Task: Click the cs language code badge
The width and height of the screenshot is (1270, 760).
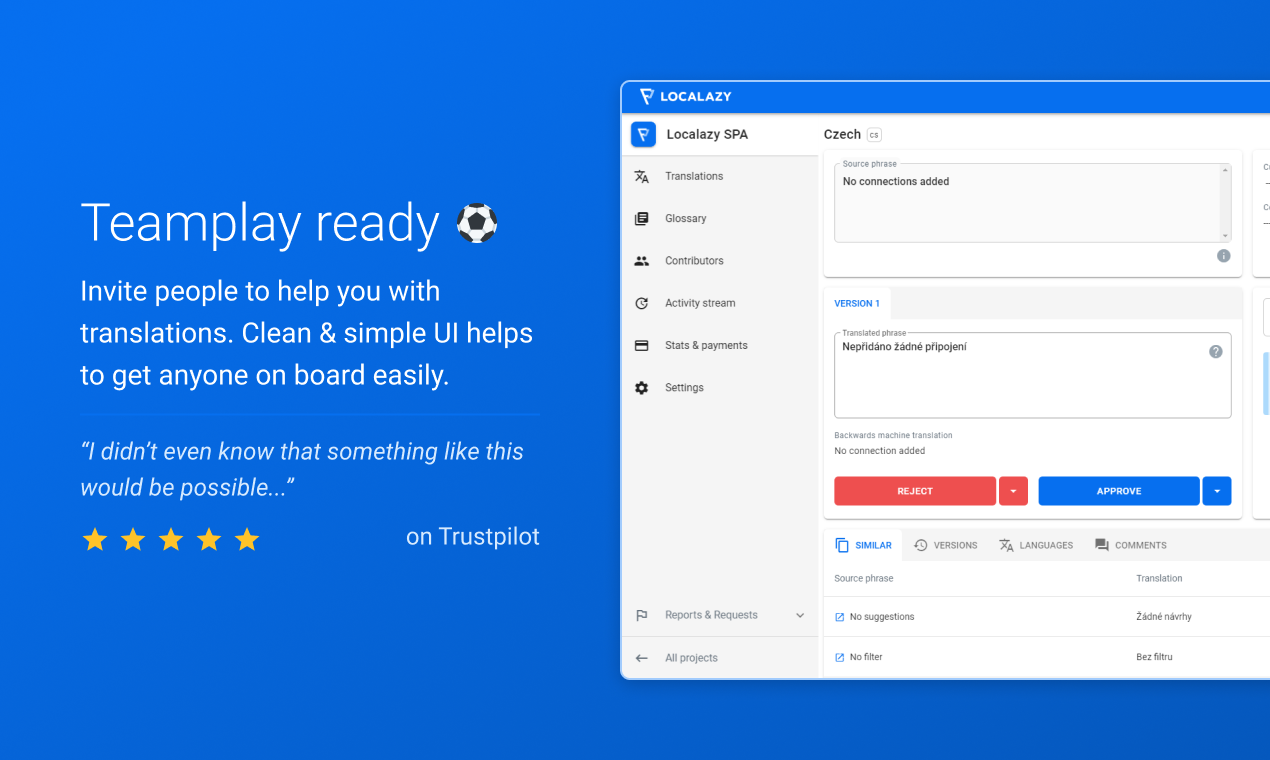Action: point(874,135)
